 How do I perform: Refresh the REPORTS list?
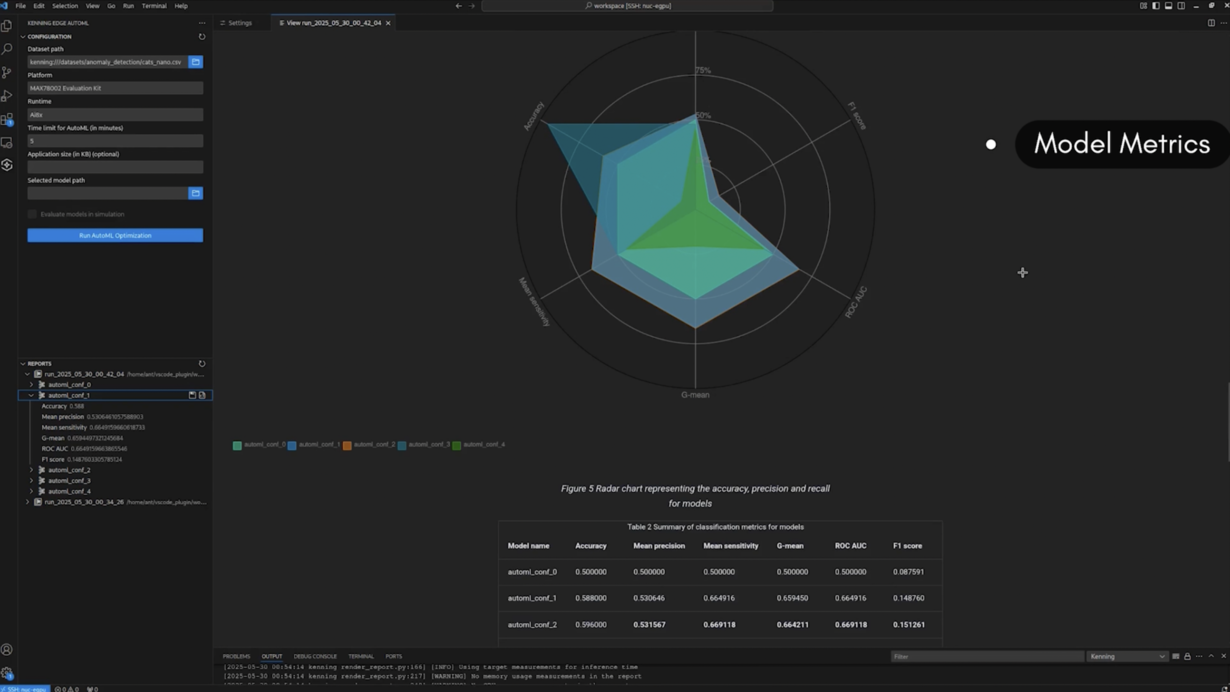point(201,363)
